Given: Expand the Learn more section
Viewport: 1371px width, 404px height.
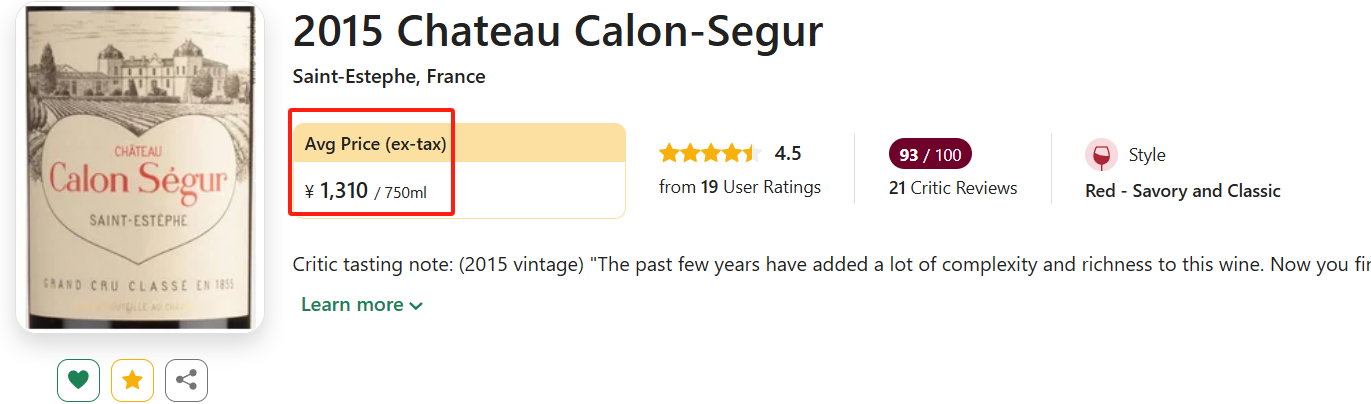Looking at the screenshot, I should pos(361,305).
